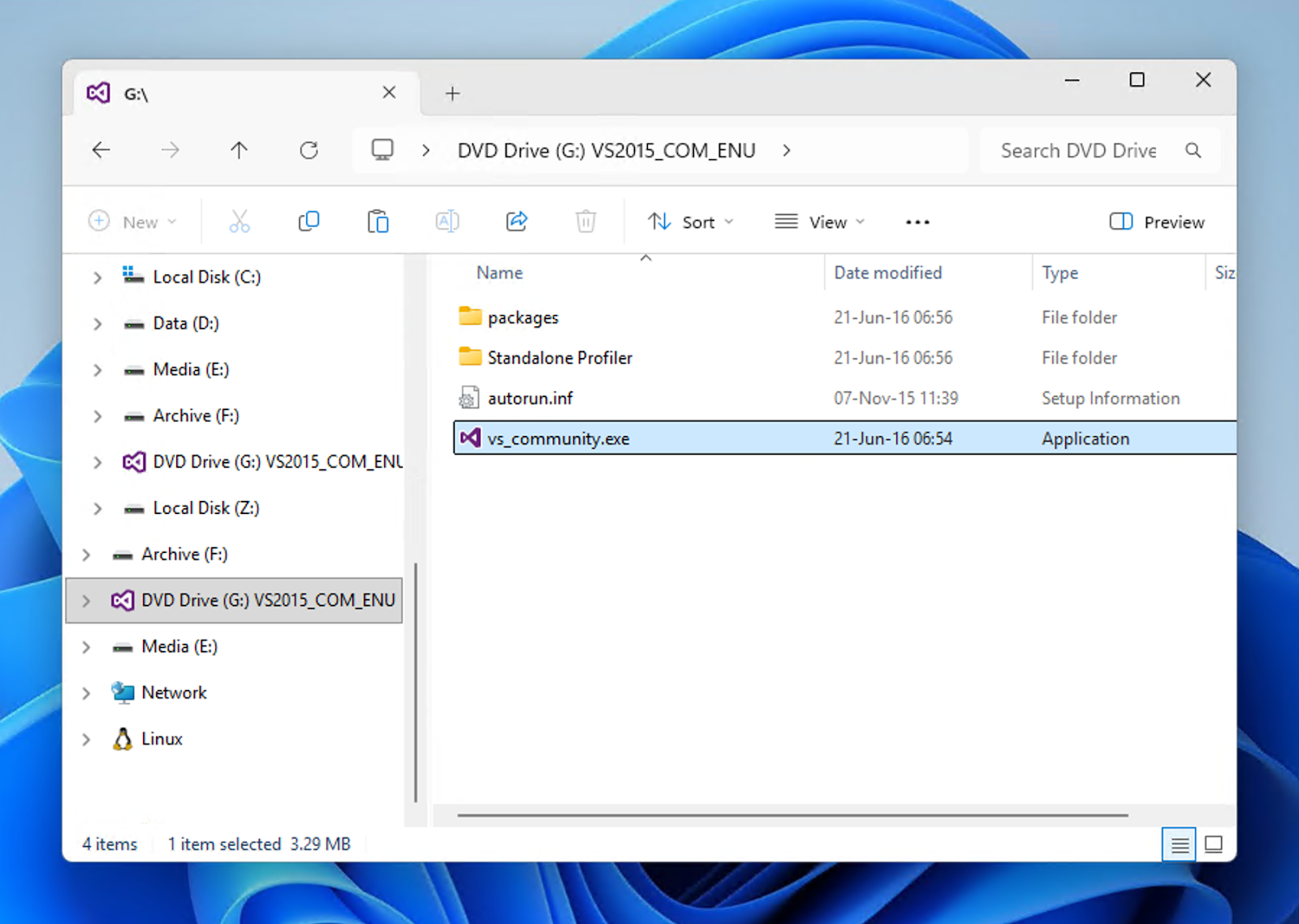Click the Visual Studio icon on the G:\ tab

98,93
